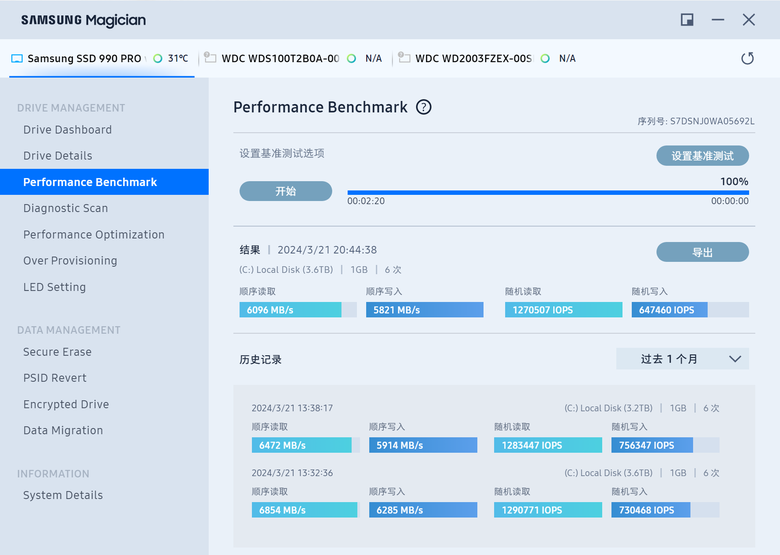Select Performance Benchmark sidebar item
The image size is (780, 555).
tap(104, 182)
